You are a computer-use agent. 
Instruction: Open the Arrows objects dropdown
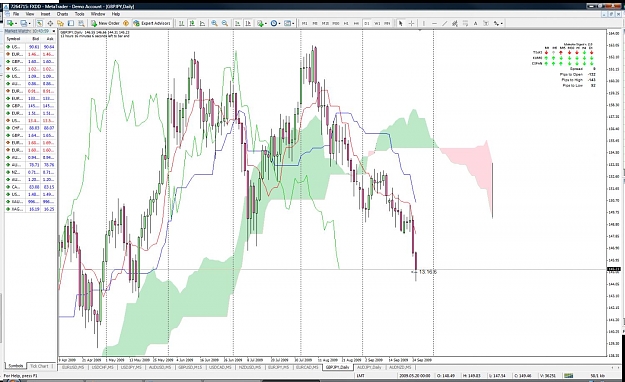click(498, 24)
